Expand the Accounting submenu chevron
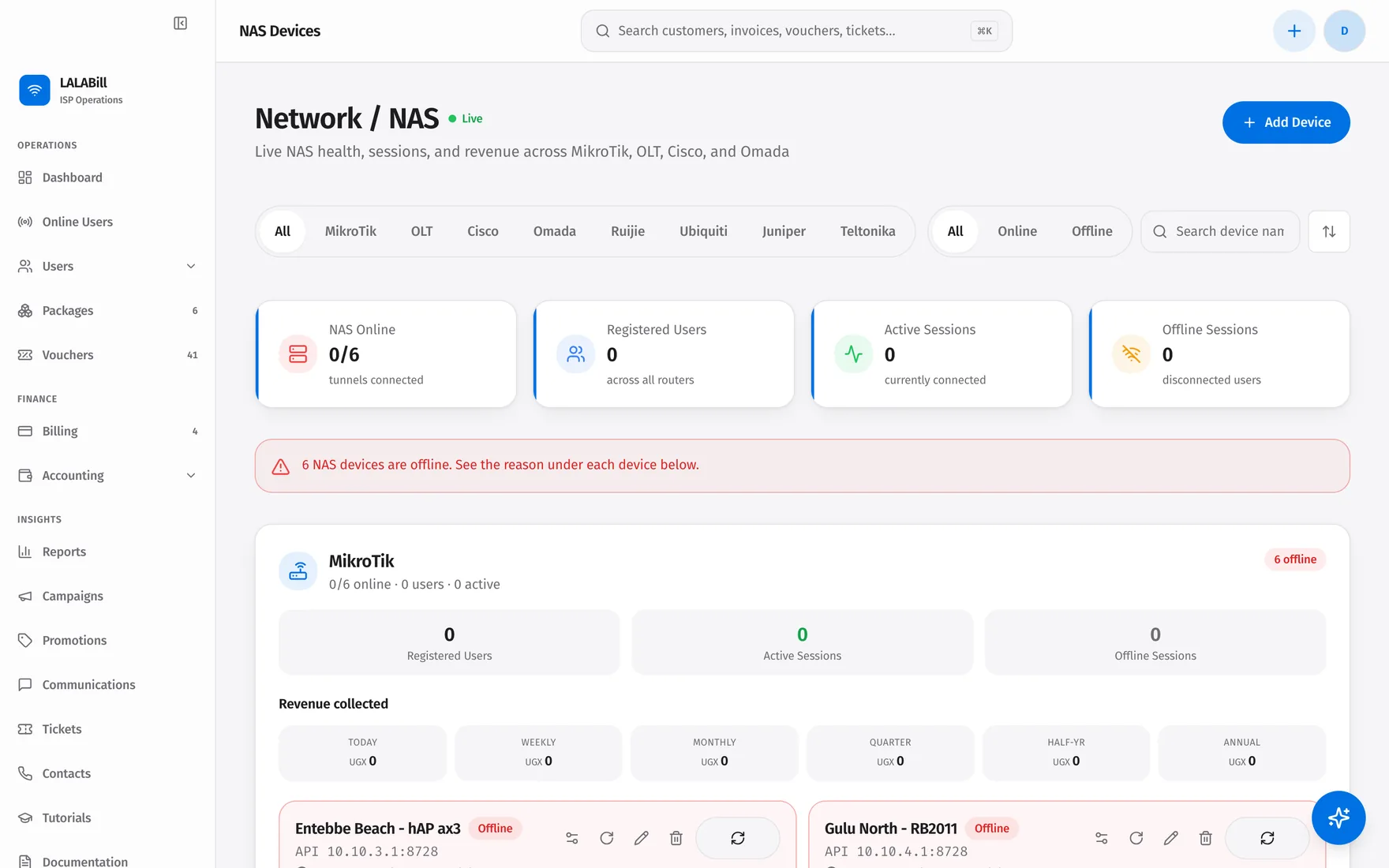1389x868 pixels. pyautogui.click(x=191, y=475)
